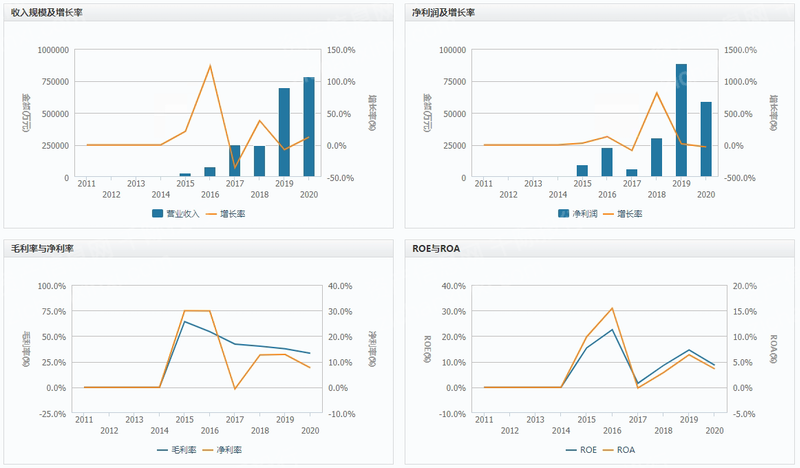Viewport: 800px width, 468px height.
Task: Select the 2017 revenue bar
Action: coord(235,162)
